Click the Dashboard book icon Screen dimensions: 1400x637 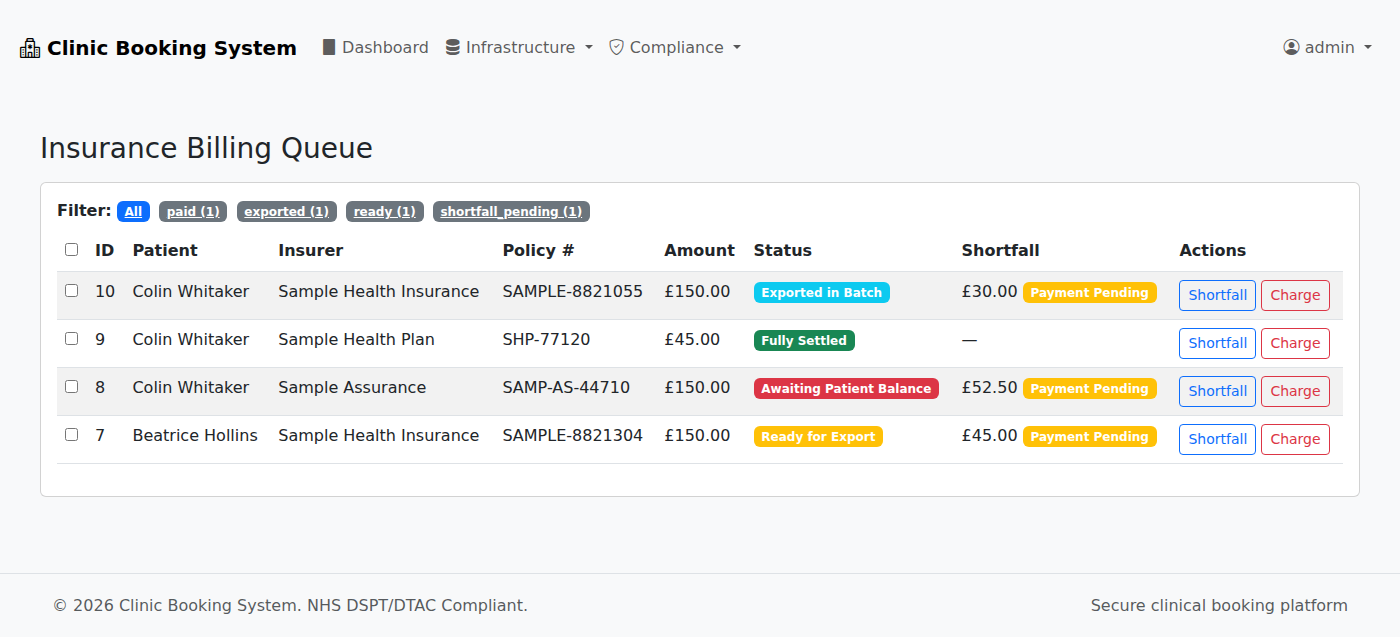pos(329,47)
